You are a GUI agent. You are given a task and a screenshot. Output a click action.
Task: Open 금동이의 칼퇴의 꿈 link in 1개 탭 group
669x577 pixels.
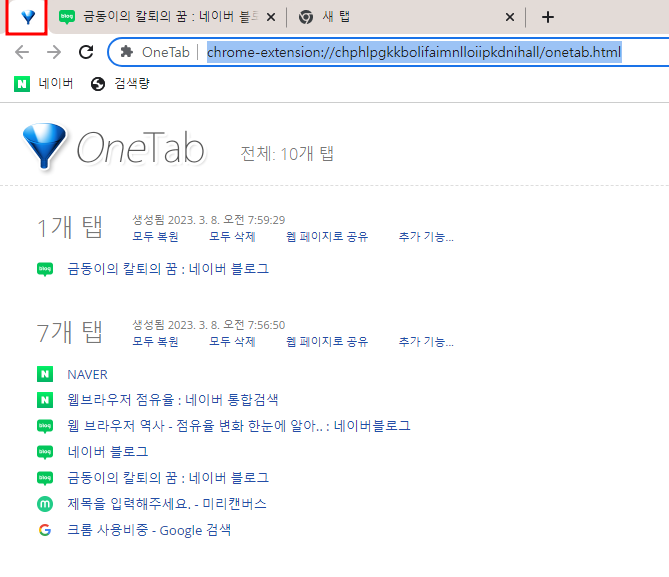tap(168, 269)
